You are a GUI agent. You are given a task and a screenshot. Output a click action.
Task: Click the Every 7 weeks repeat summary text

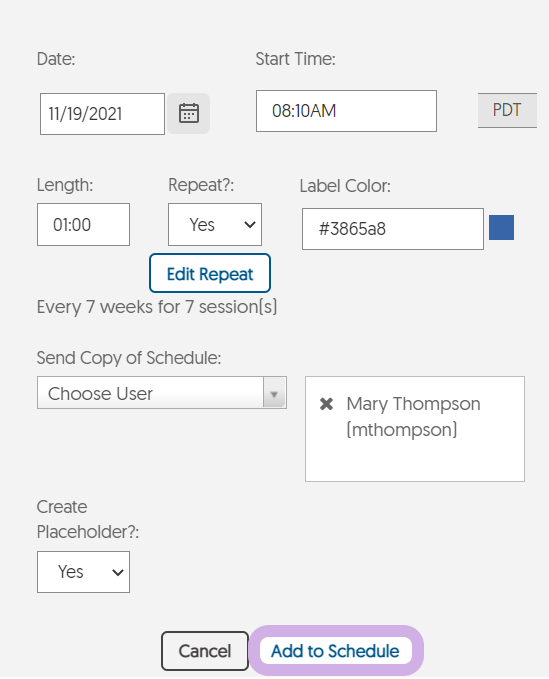pyautogui.click(x=157, y=307)
